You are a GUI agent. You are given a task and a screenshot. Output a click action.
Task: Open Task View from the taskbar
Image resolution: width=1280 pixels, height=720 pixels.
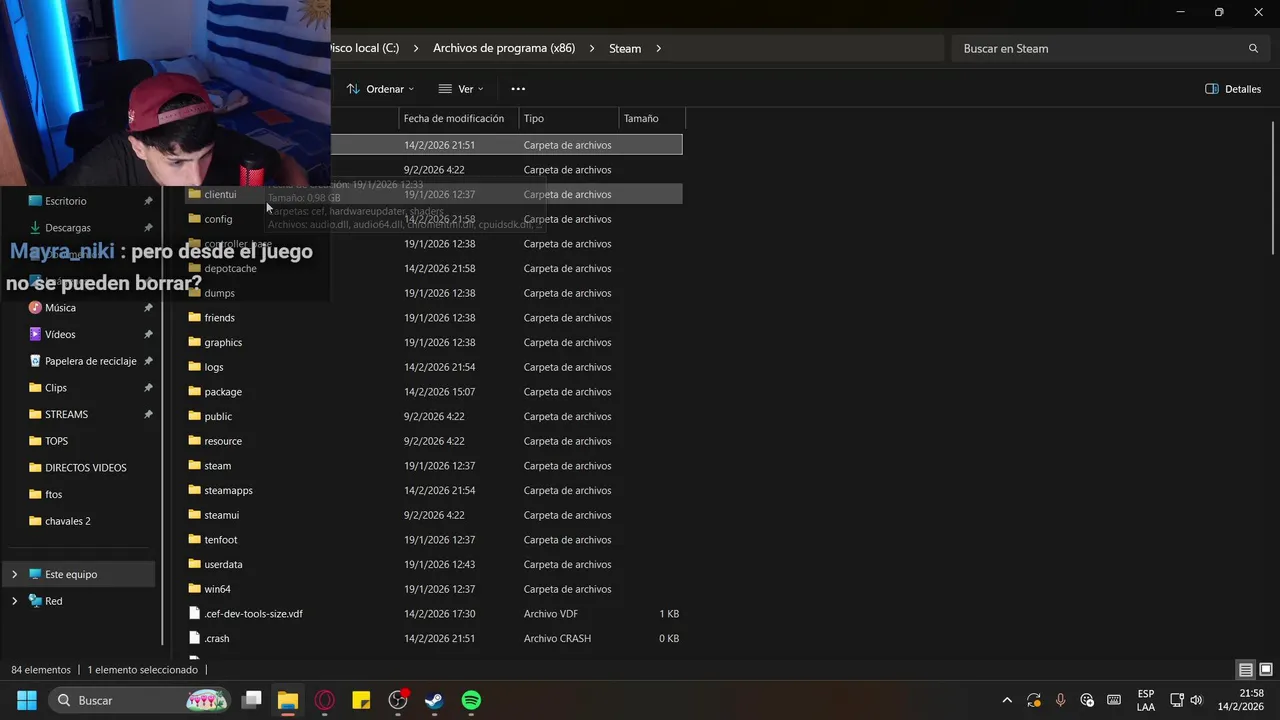coord(252,700)
